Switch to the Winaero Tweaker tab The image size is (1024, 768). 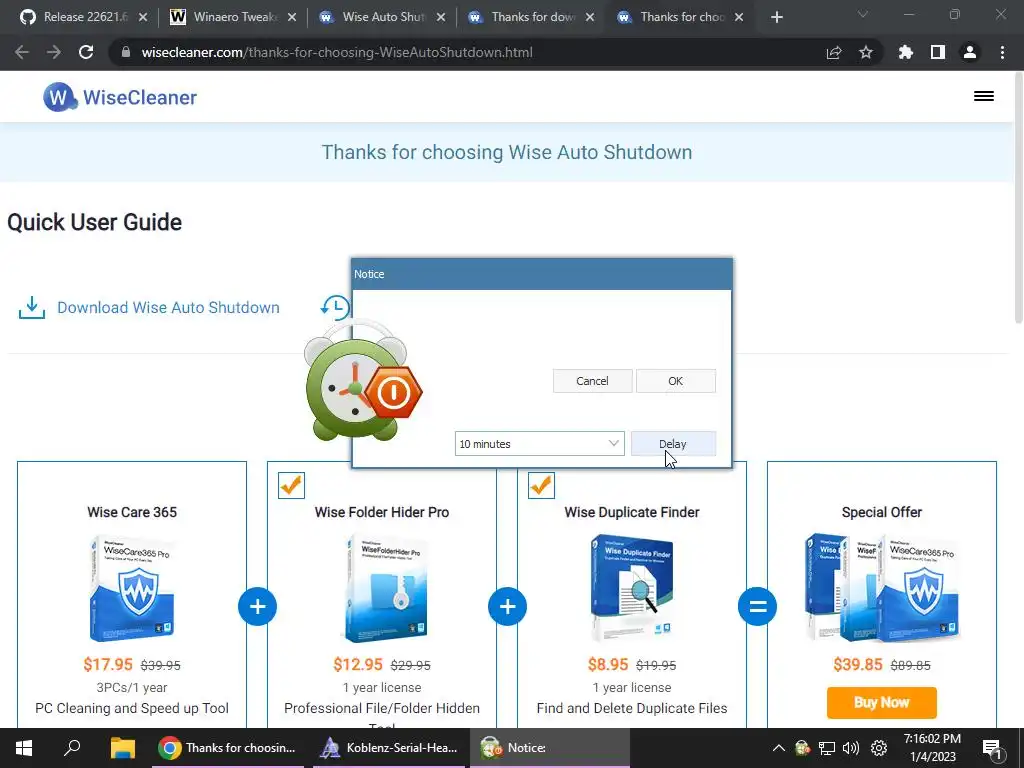click(234, 17)
